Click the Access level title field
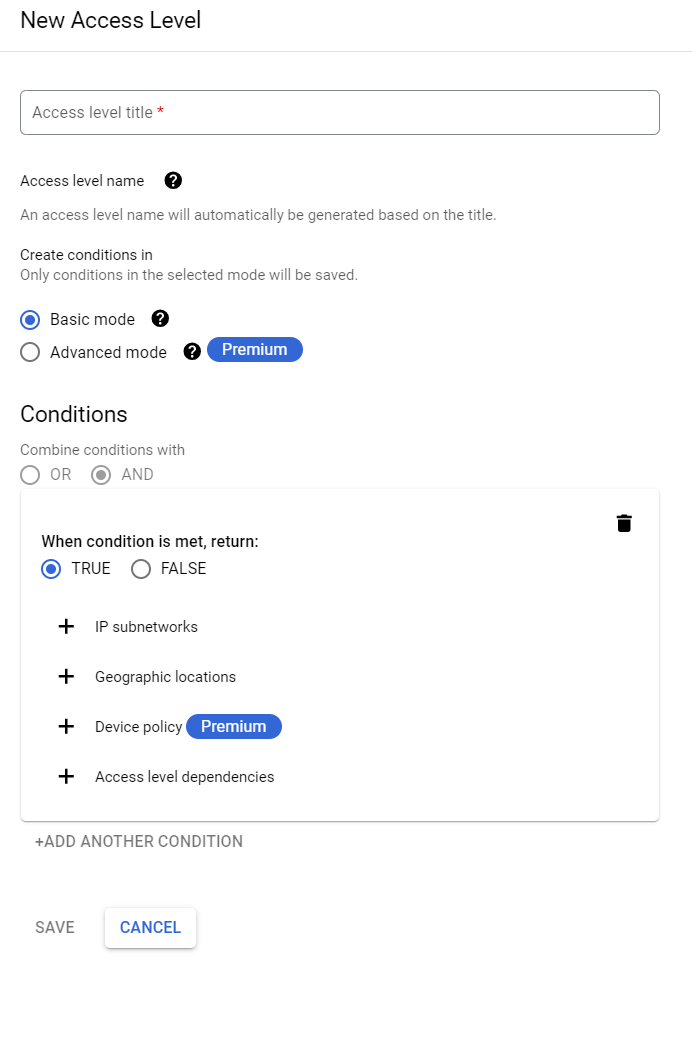Image resolution: width=692 pixels, height=1060 pixels. tap(340, 112)
